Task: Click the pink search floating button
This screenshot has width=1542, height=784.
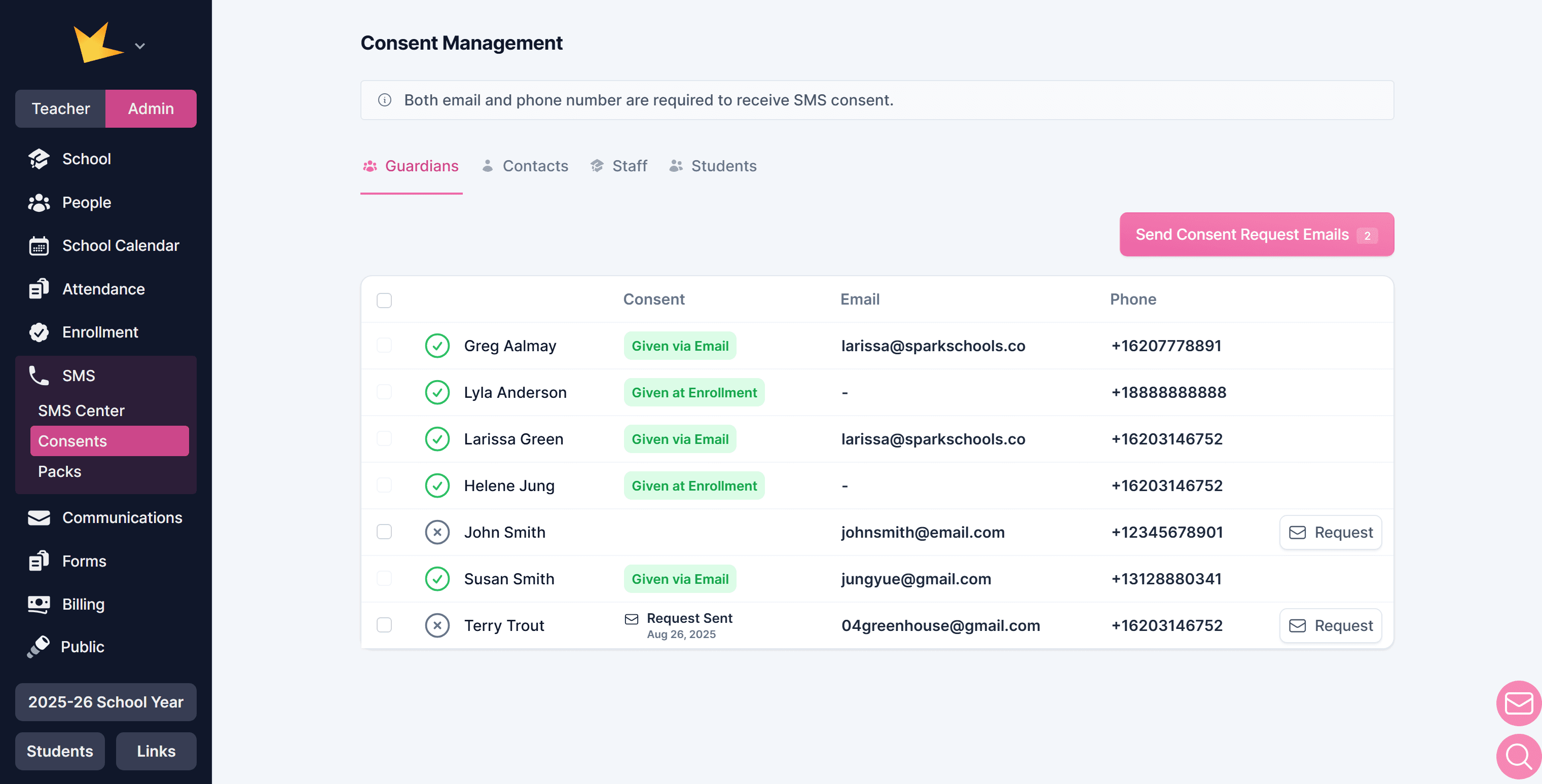Action: click(x=1518, y=756)
